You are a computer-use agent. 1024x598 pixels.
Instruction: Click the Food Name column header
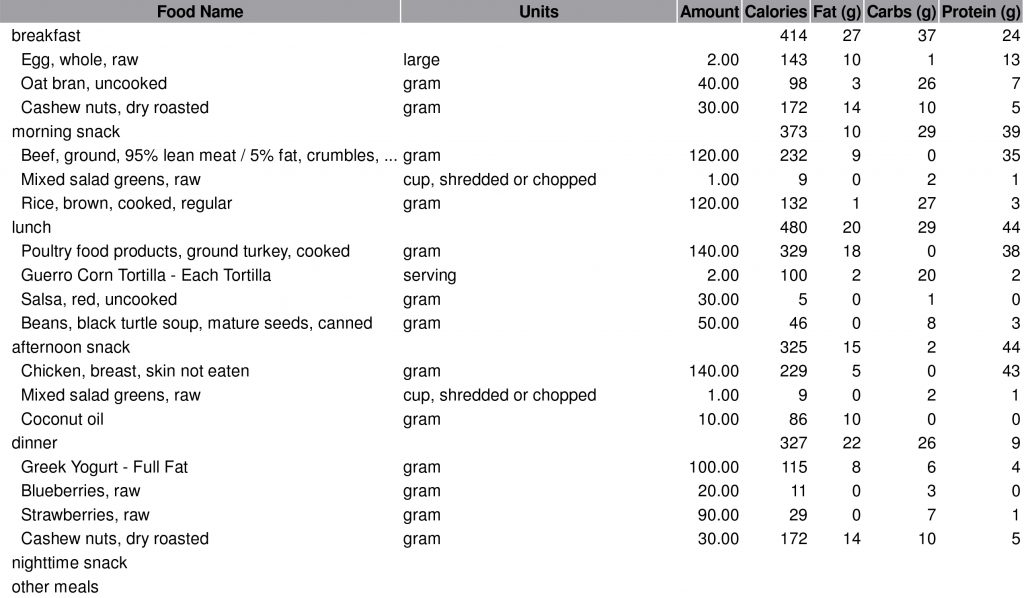click(x=200, y=12)
